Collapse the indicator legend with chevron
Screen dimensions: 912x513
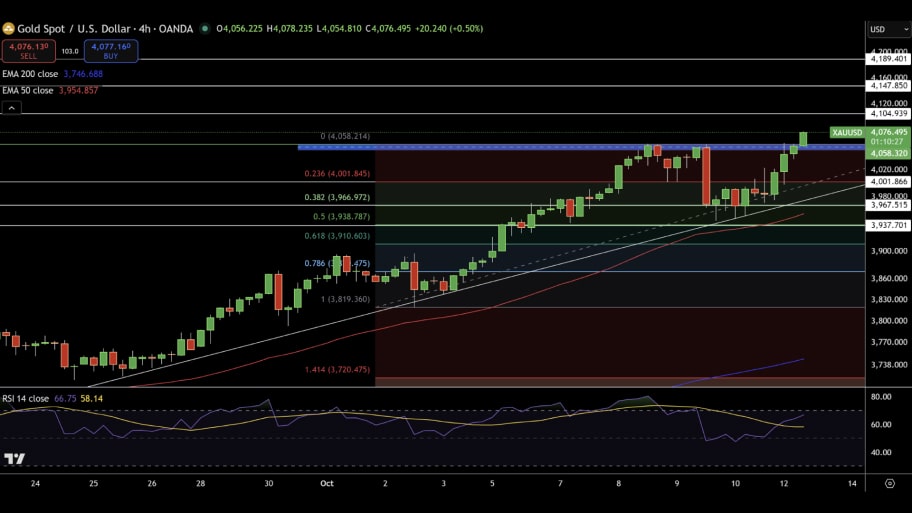click(x=11, y=108)
